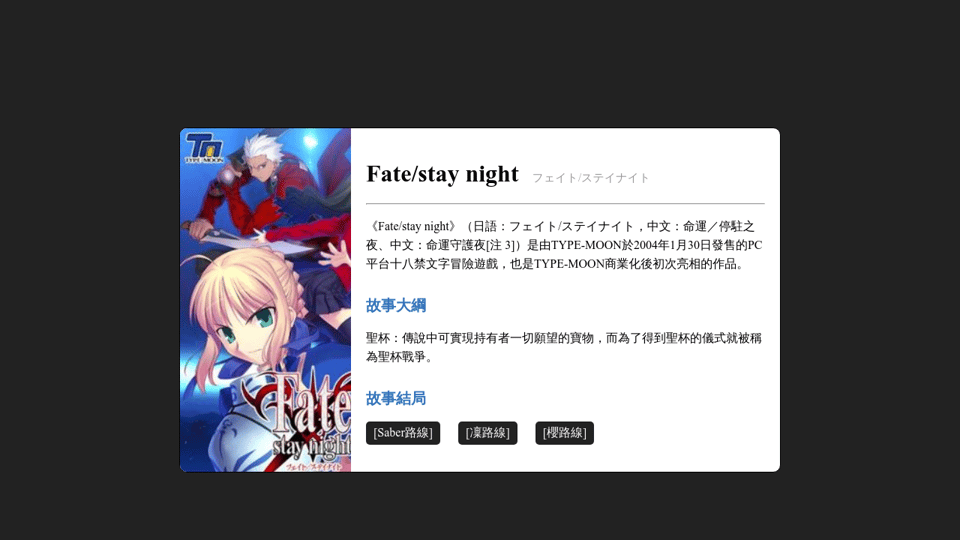Click the 故事大綱 blue heading
This screenshot has height=540, width=960.
click(396, 306)
